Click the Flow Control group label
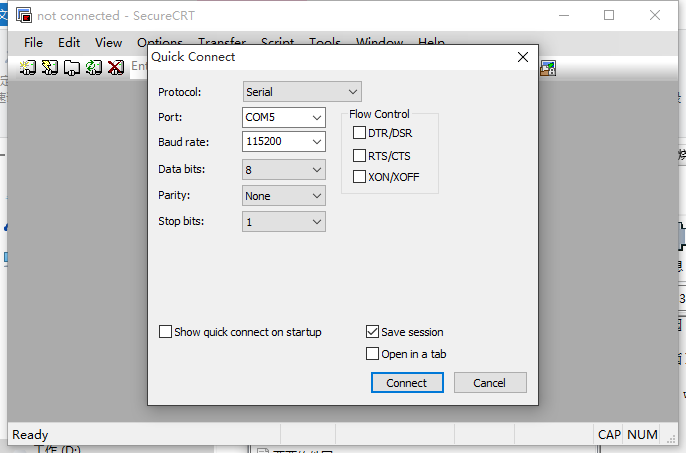The image size is (686, 453). point(379,114)
